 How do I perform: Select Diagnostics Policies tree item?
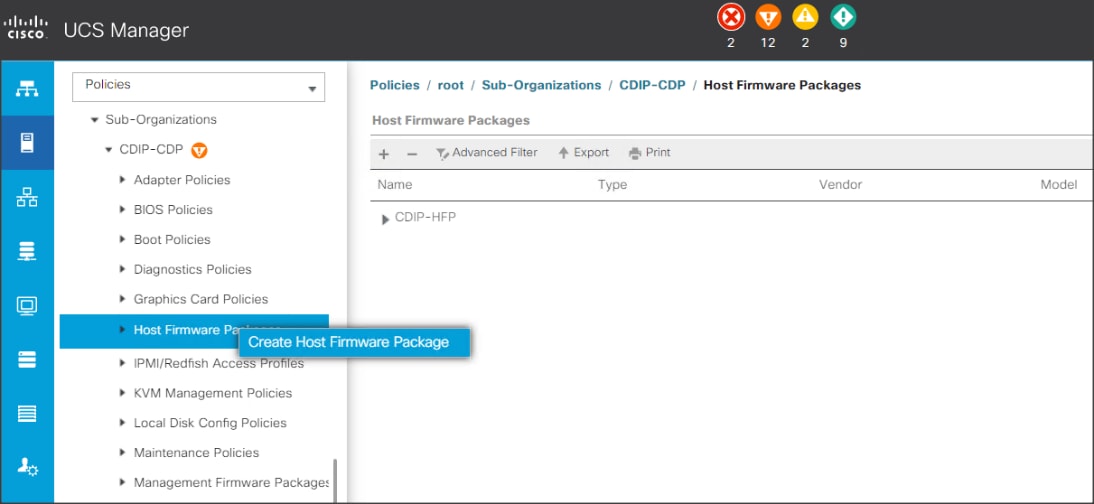point(193,269)
